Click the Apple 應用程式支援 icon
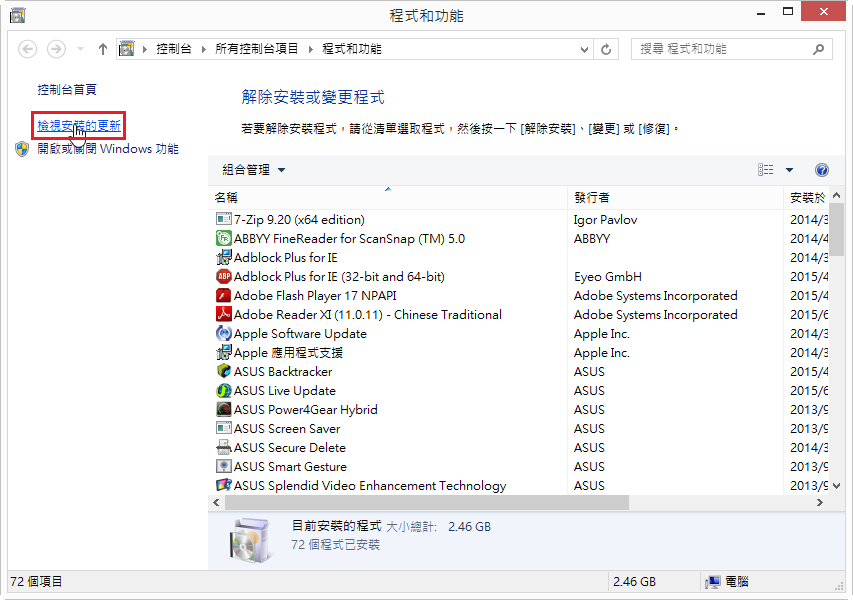 (x=223, y=352)
